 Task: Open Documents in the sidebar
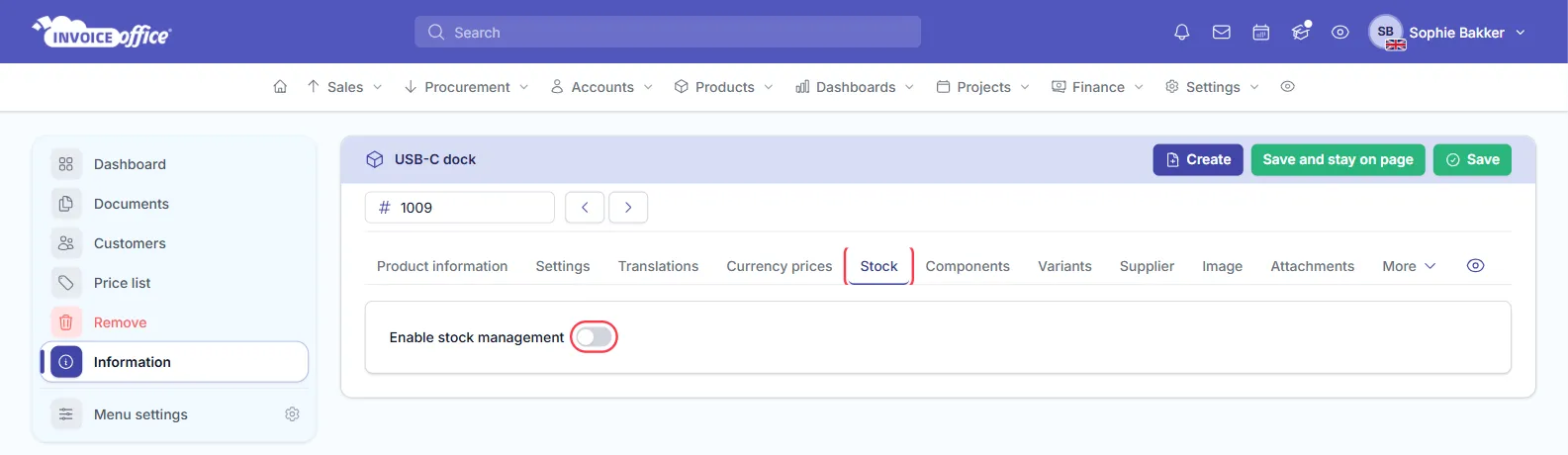coord(174,204)
